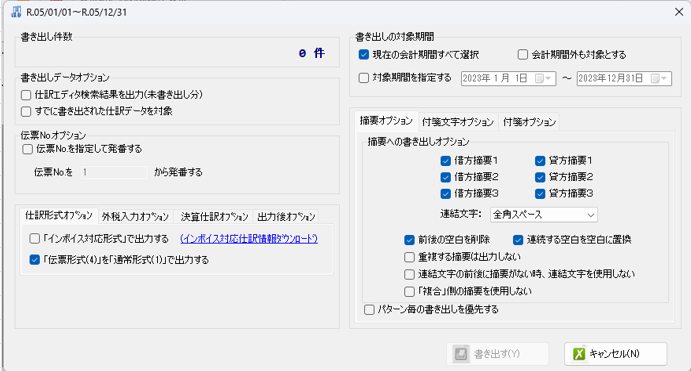Uncheck 貸方摘要1
This screenshot has height=371, width=691.
[540, 161]
